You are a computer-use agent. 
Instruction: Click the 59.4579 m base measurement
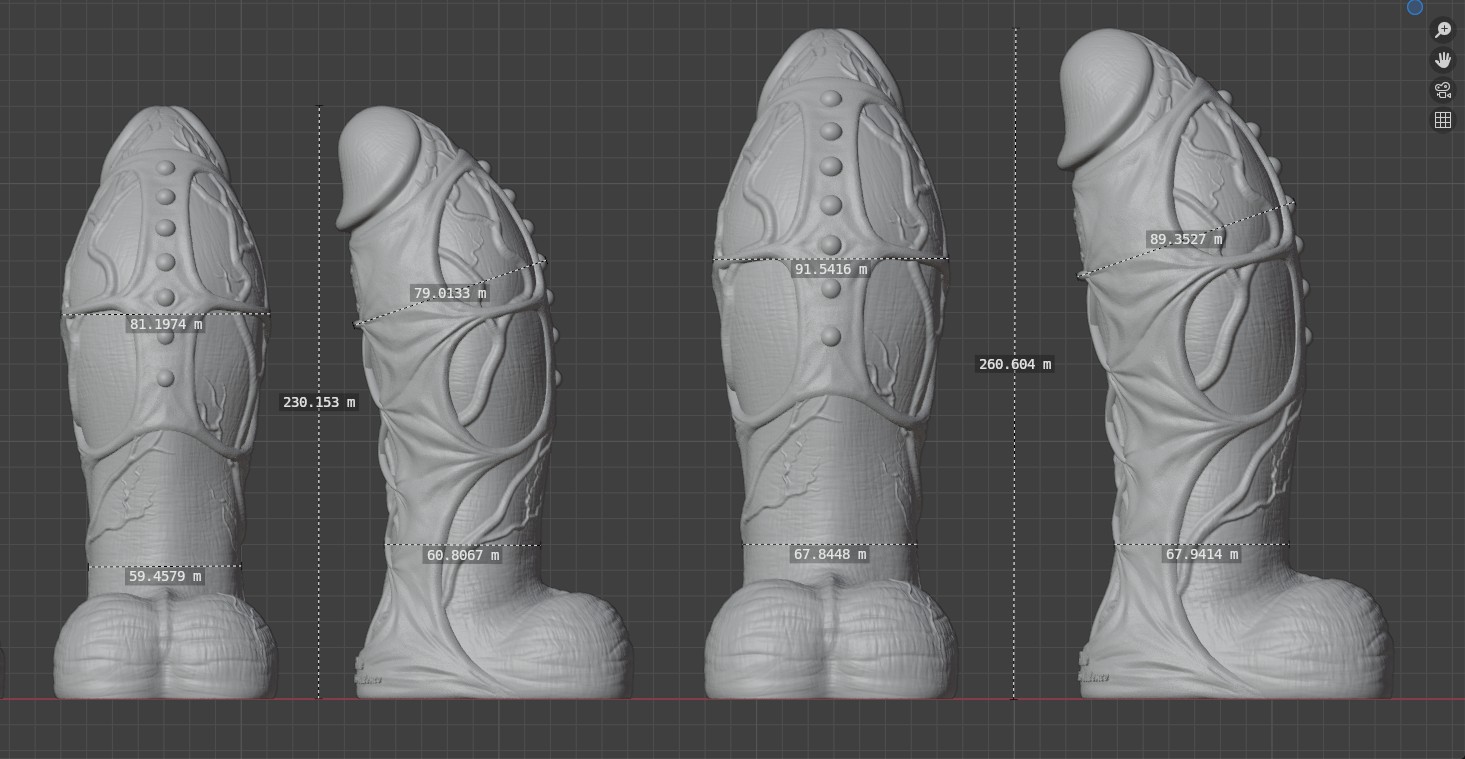pyautogui.click(x=165, y=576)
